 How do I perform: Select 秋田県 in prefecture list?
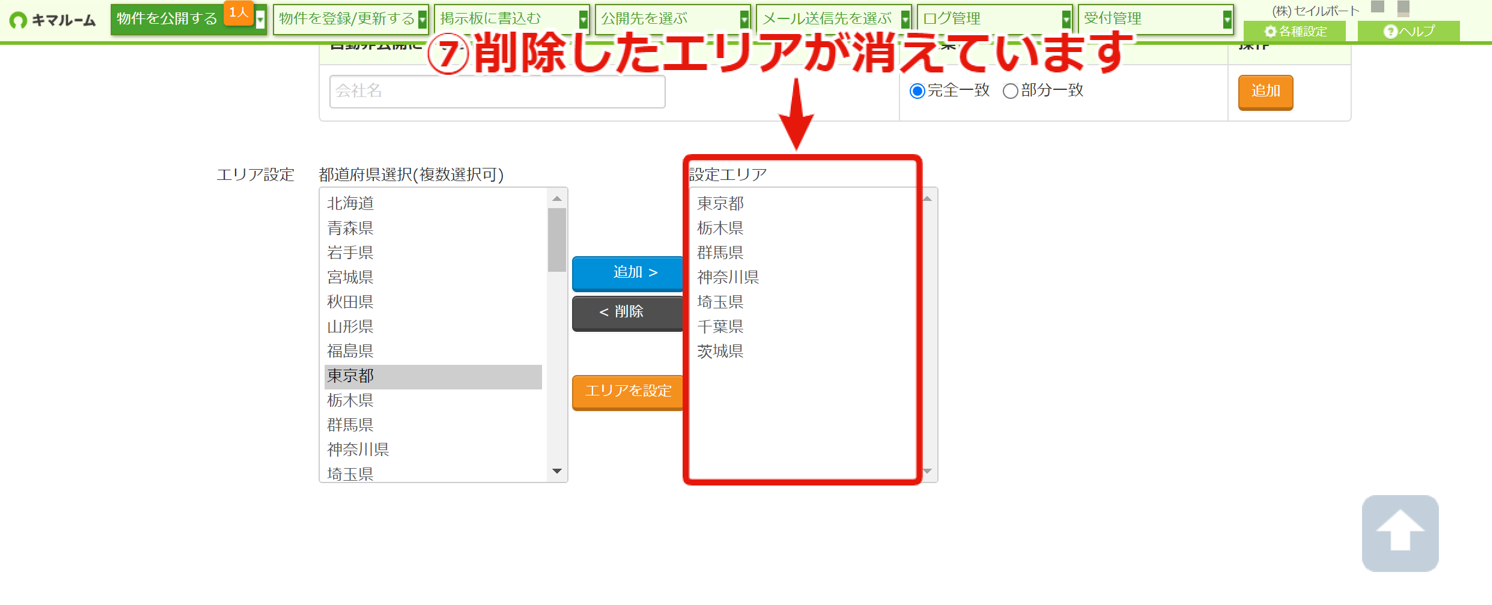point(433,302)
